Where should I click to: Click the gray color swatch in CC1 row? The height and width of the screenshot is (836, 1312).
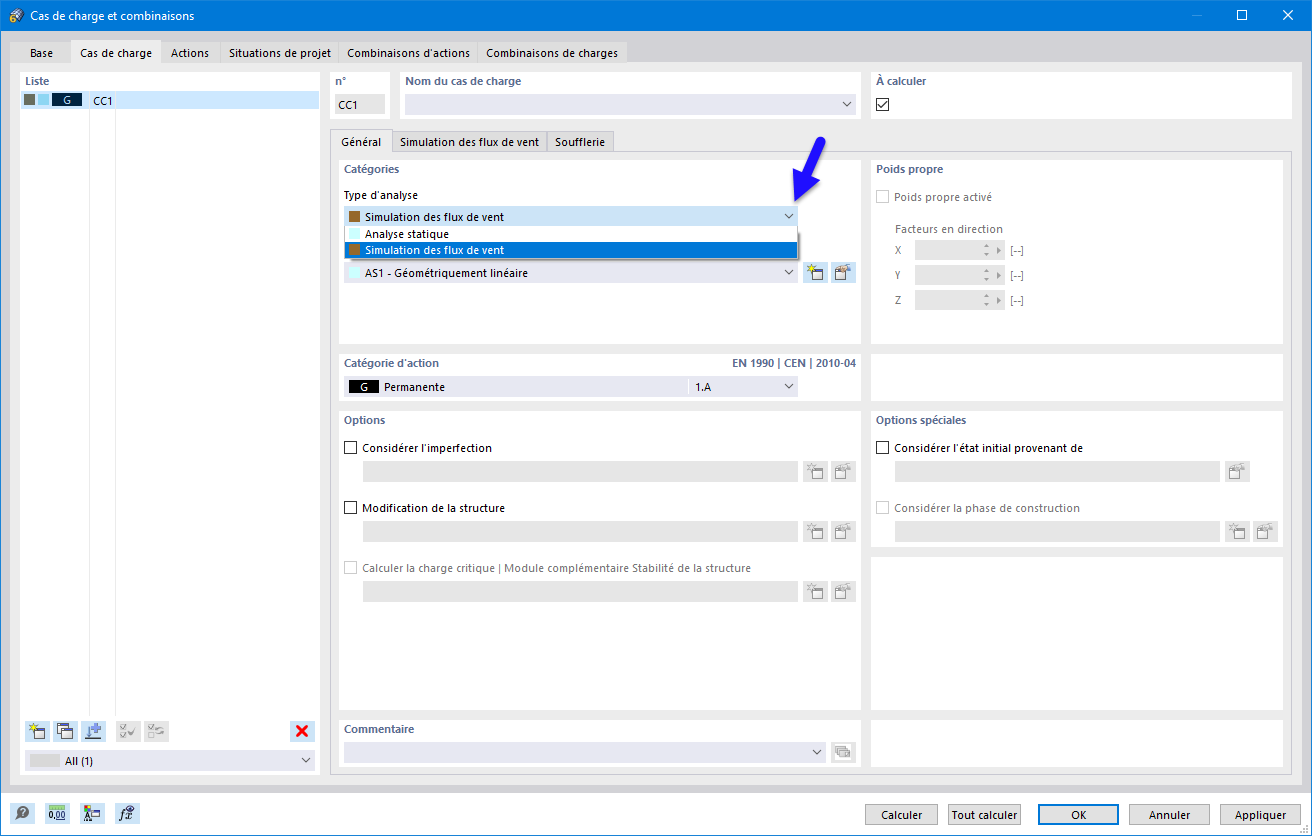(29, 100)
